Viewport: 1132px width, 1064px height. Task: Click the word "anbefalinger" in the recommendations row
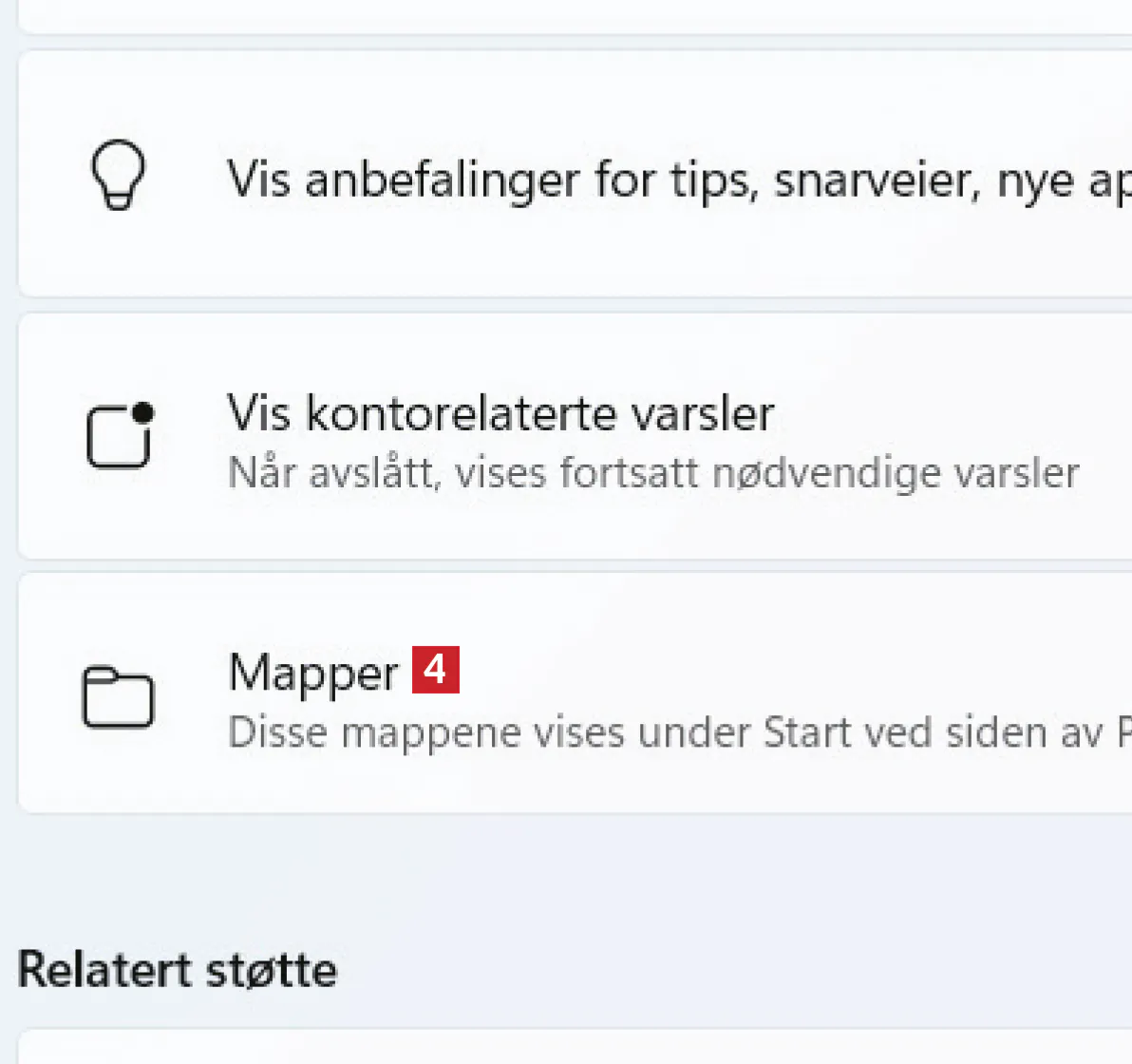click(x=442, y=179)
